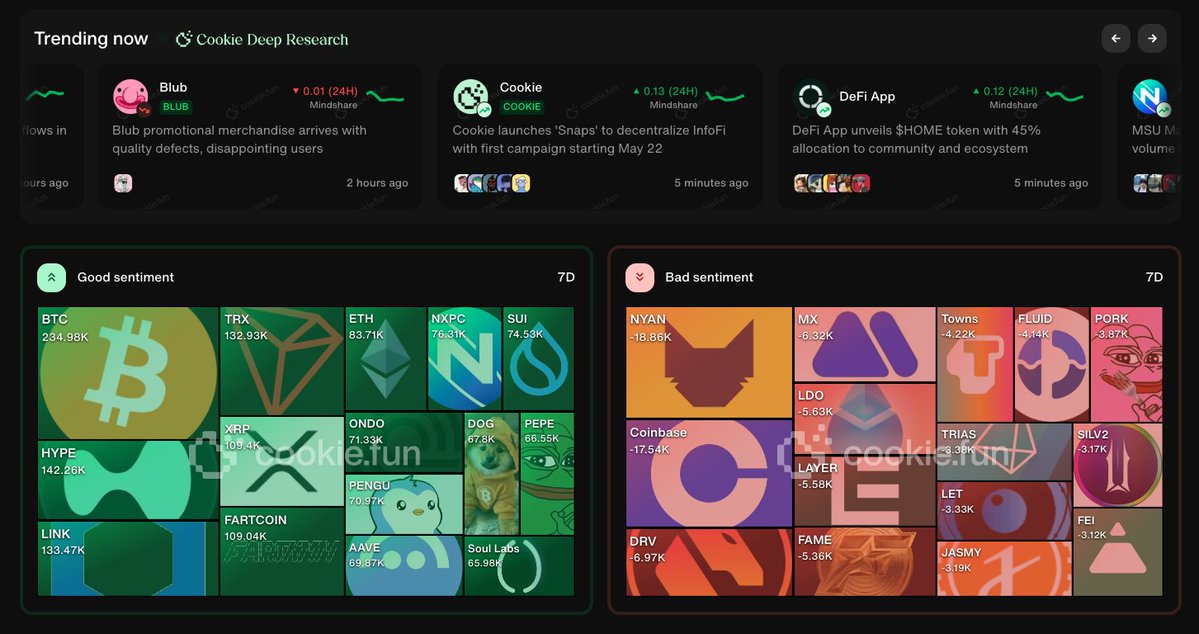Click the Bad sentiment title text
Screen dimensions: 1199x634
click(709, 277)
